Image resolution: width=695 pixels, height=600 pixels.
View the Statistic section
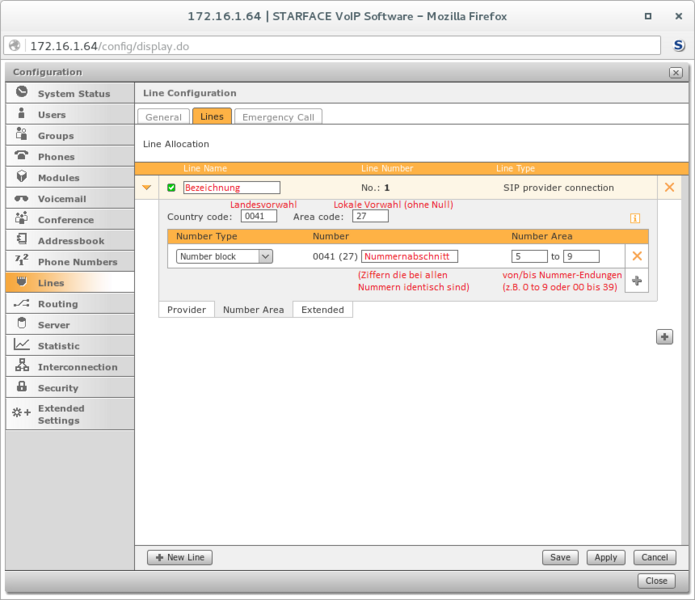click(70, 346)
